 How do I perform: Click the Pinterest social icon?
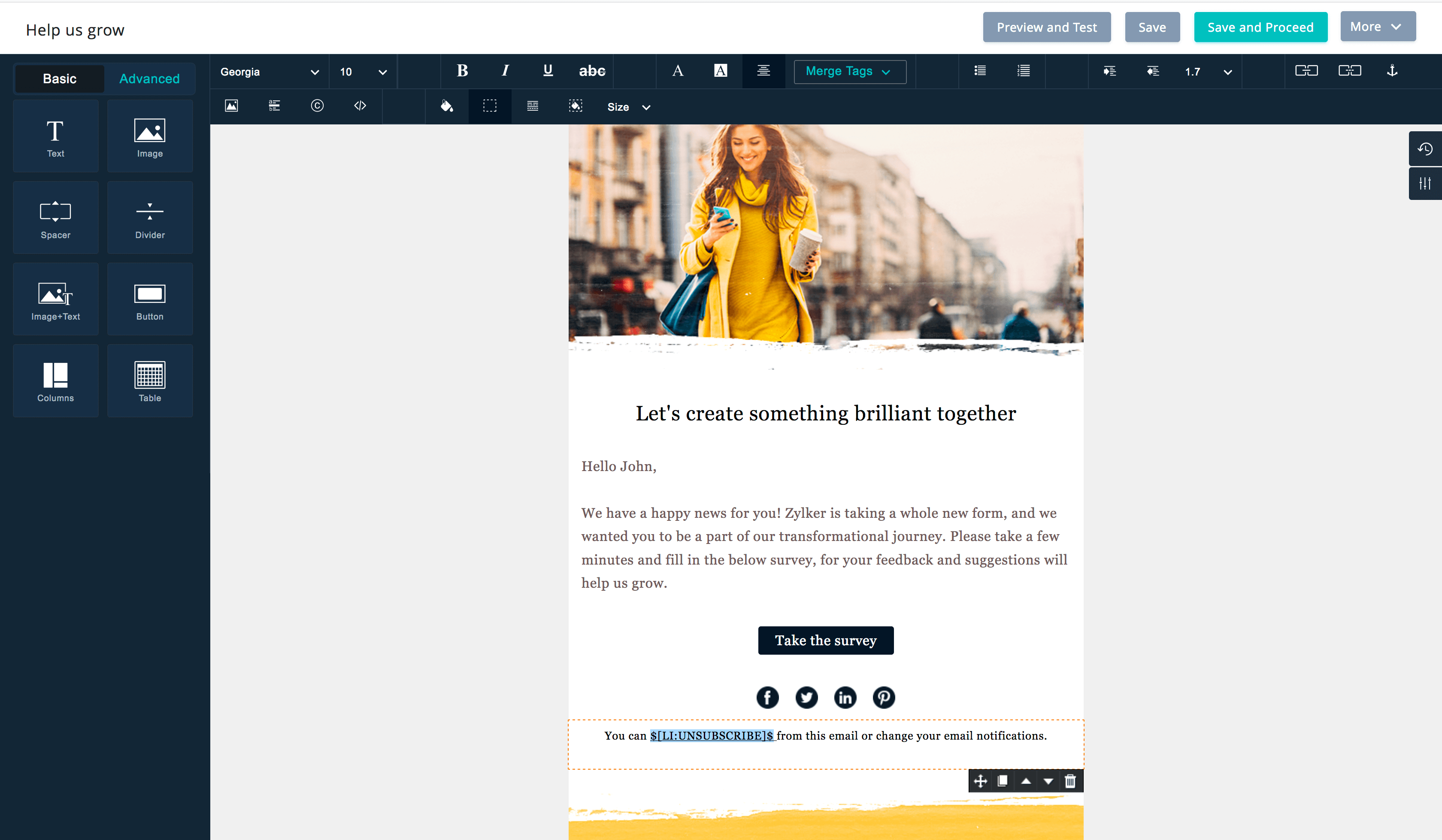(x=884, y=698)
